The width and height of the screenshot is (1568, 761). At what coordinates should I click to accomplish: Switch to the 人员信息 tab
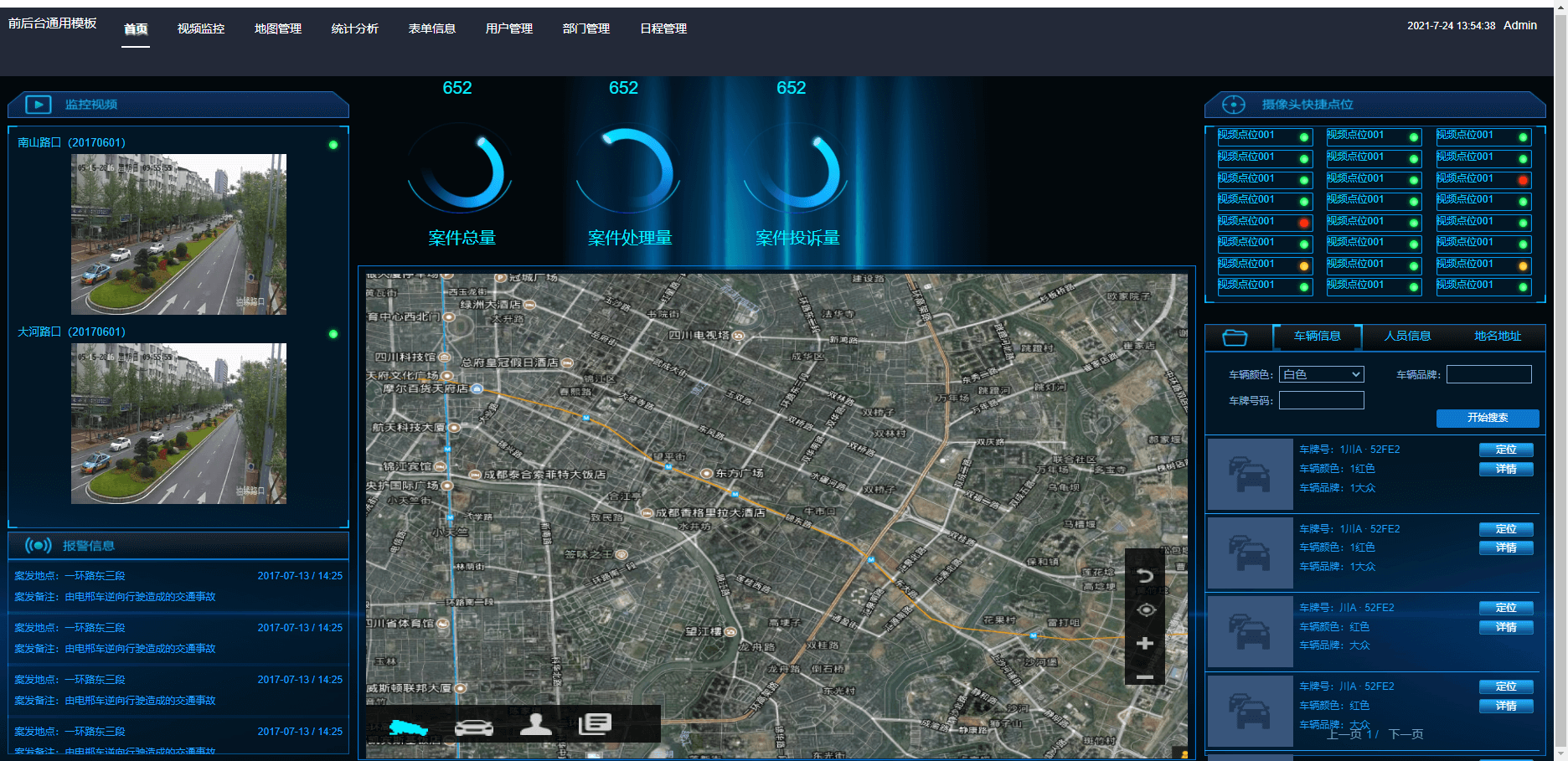tap(1407, 336)
